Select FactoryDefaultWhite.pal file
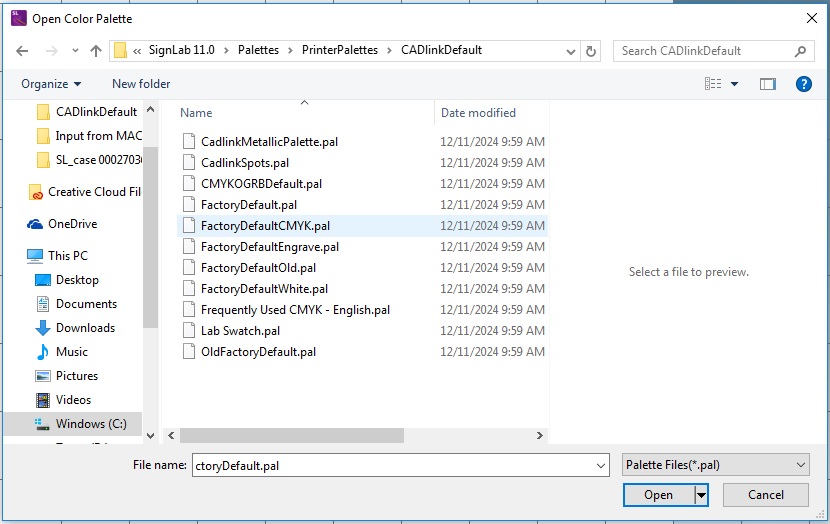The image size is (830, 524). pyautogui.click(x=264, y=289)
